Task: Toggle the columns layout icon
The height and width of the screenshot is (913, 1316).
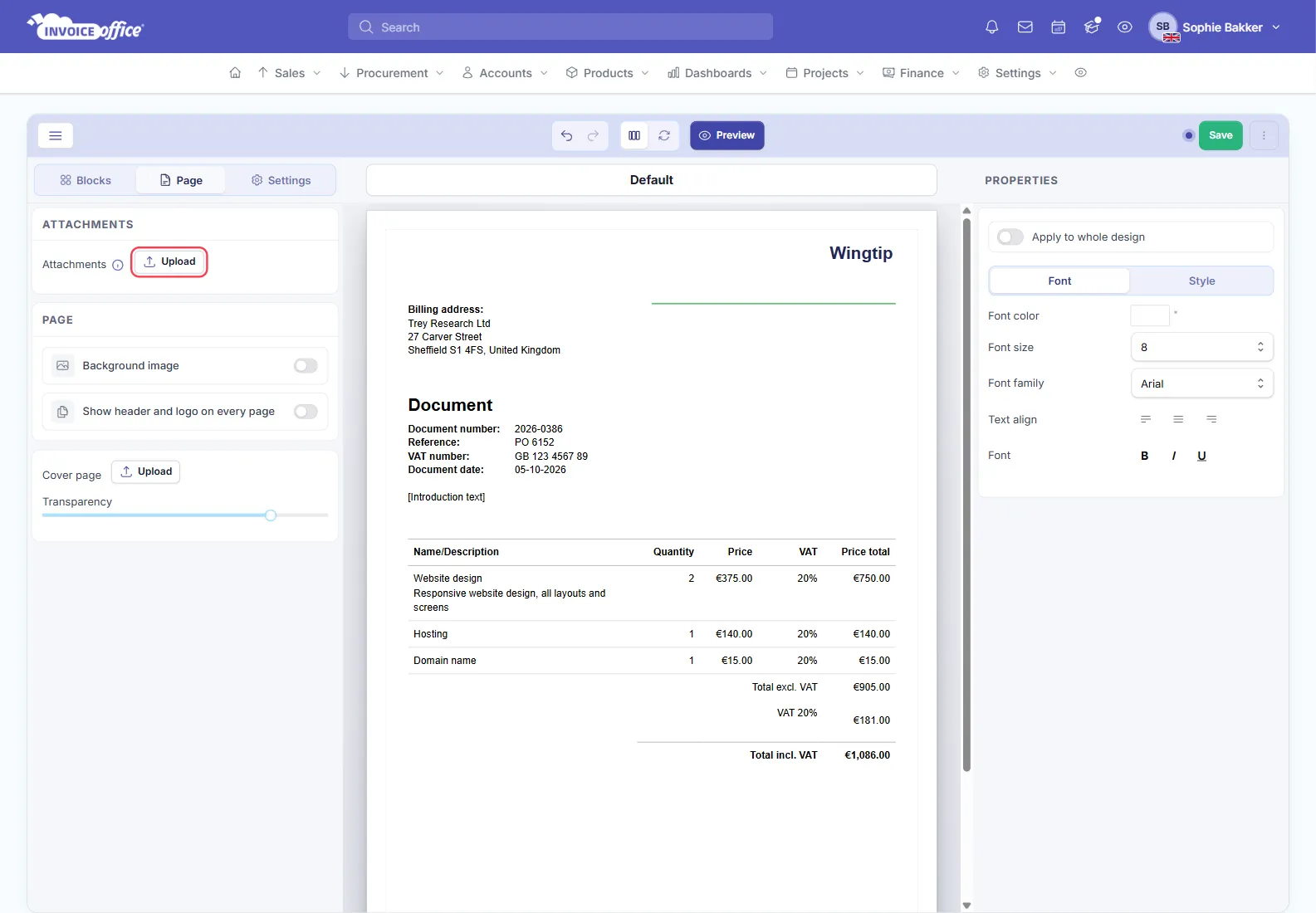Action: (634, 135)
